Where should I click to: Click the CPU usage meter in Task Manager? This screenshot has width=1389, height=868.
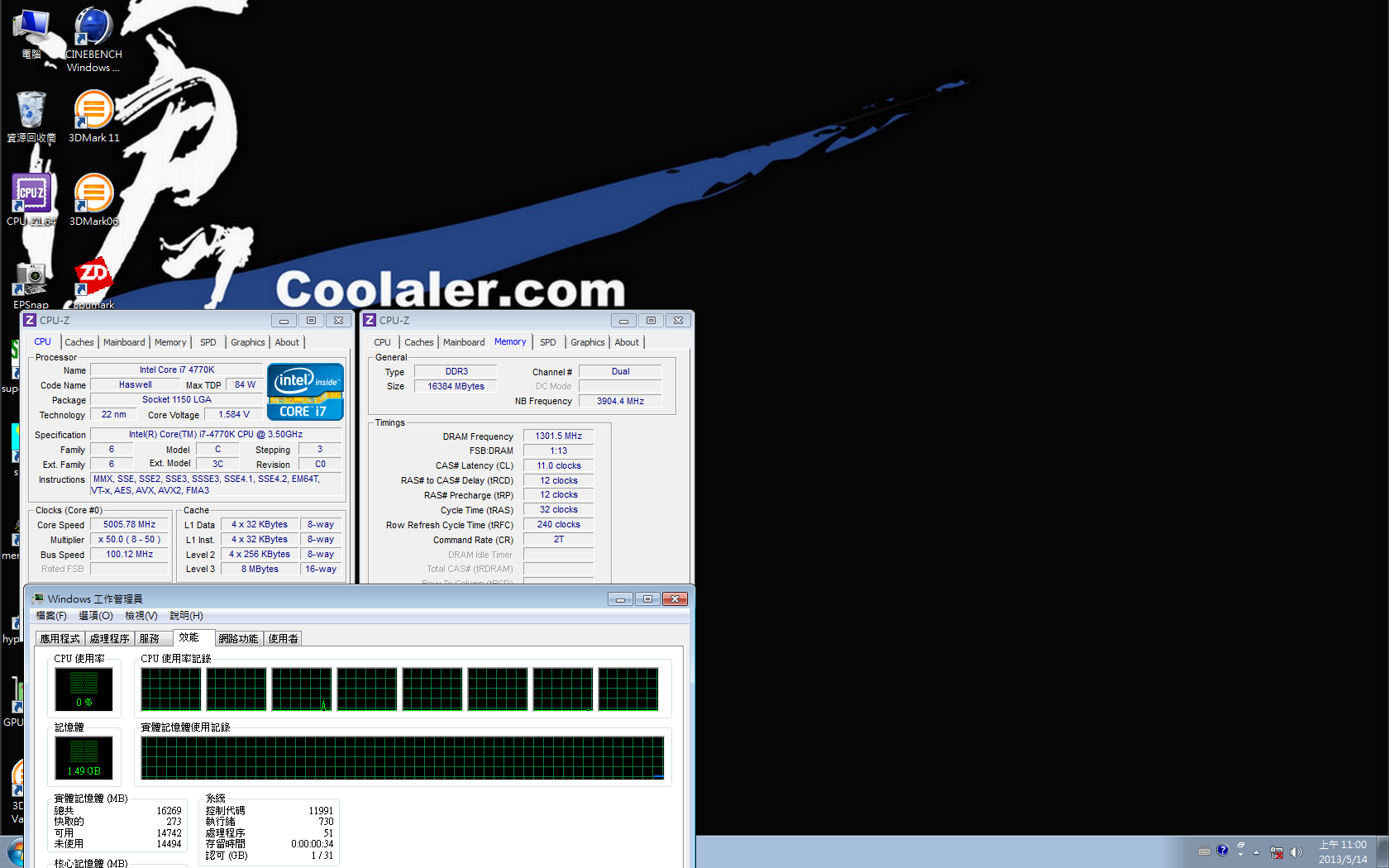point(84,689)
